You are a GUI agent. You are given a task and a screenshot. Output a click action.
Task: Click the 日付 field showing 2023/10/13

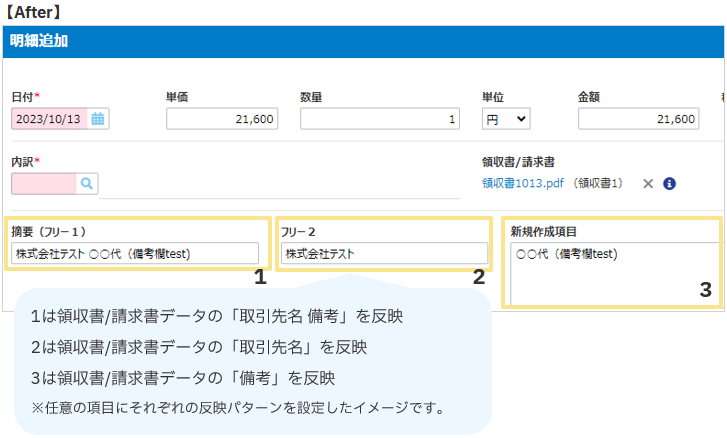click(50, 119)
